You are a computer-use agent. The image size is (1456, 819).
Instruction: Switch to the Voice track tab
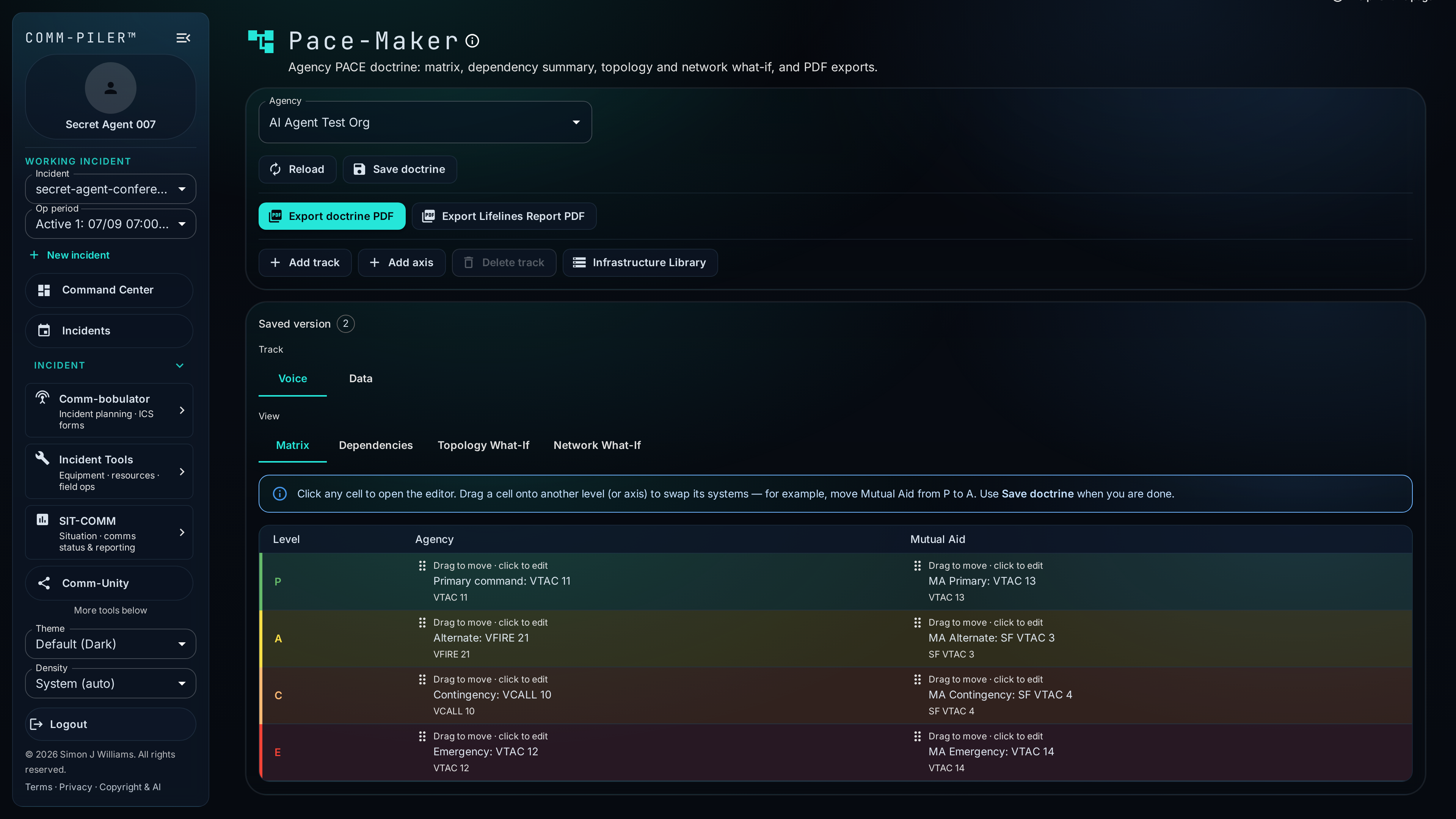pyautogui.click(x=293, y=379)
